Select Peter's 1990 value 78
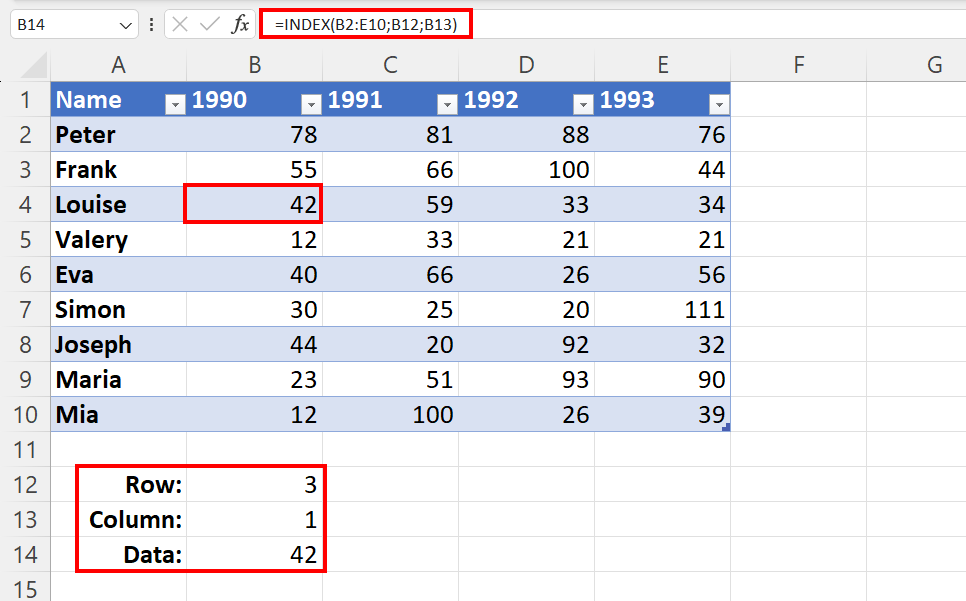966x601 pixels. [x=254, y=134]
